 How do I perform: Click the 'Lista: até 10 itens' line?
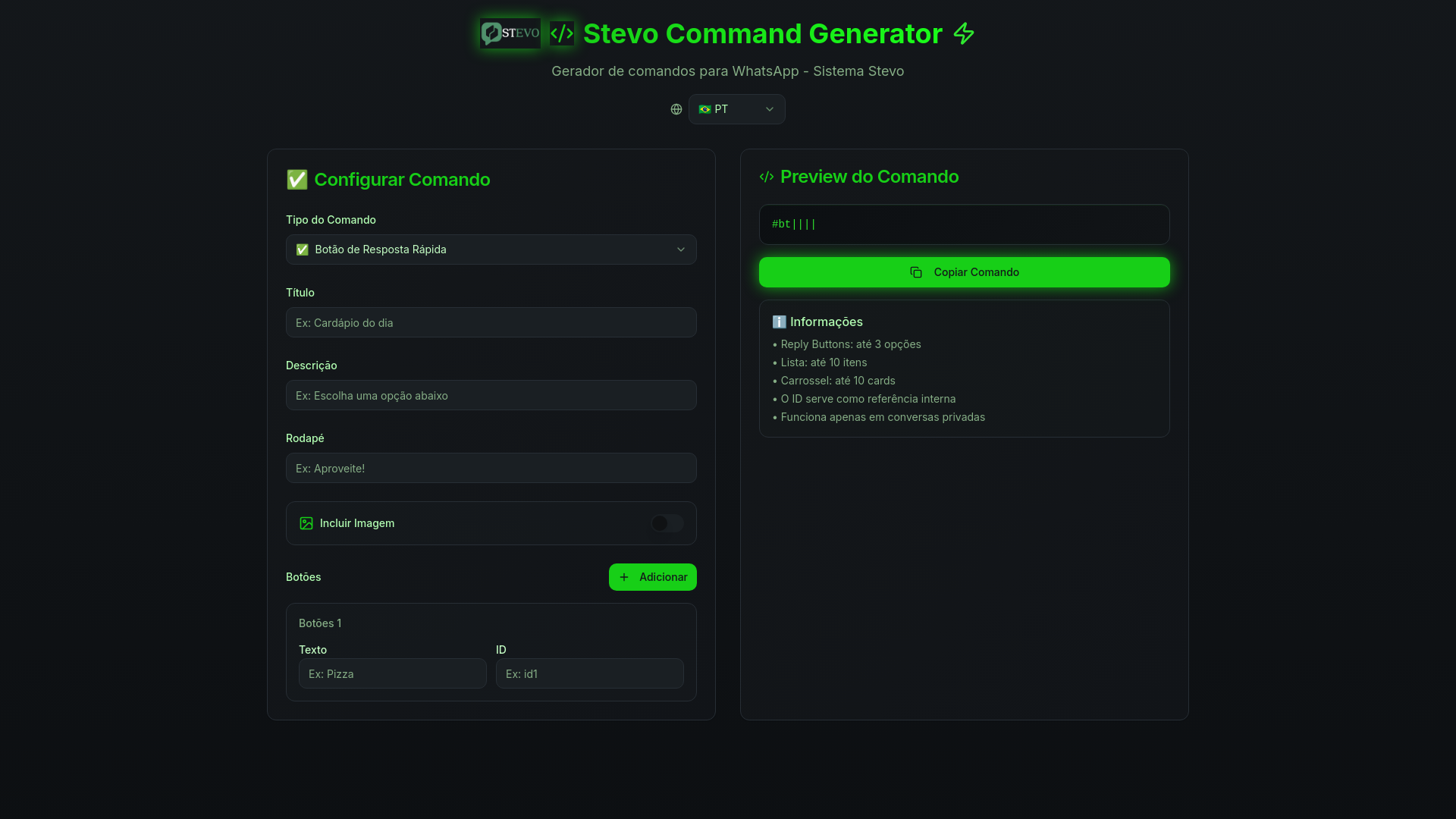tap(820, 362)
